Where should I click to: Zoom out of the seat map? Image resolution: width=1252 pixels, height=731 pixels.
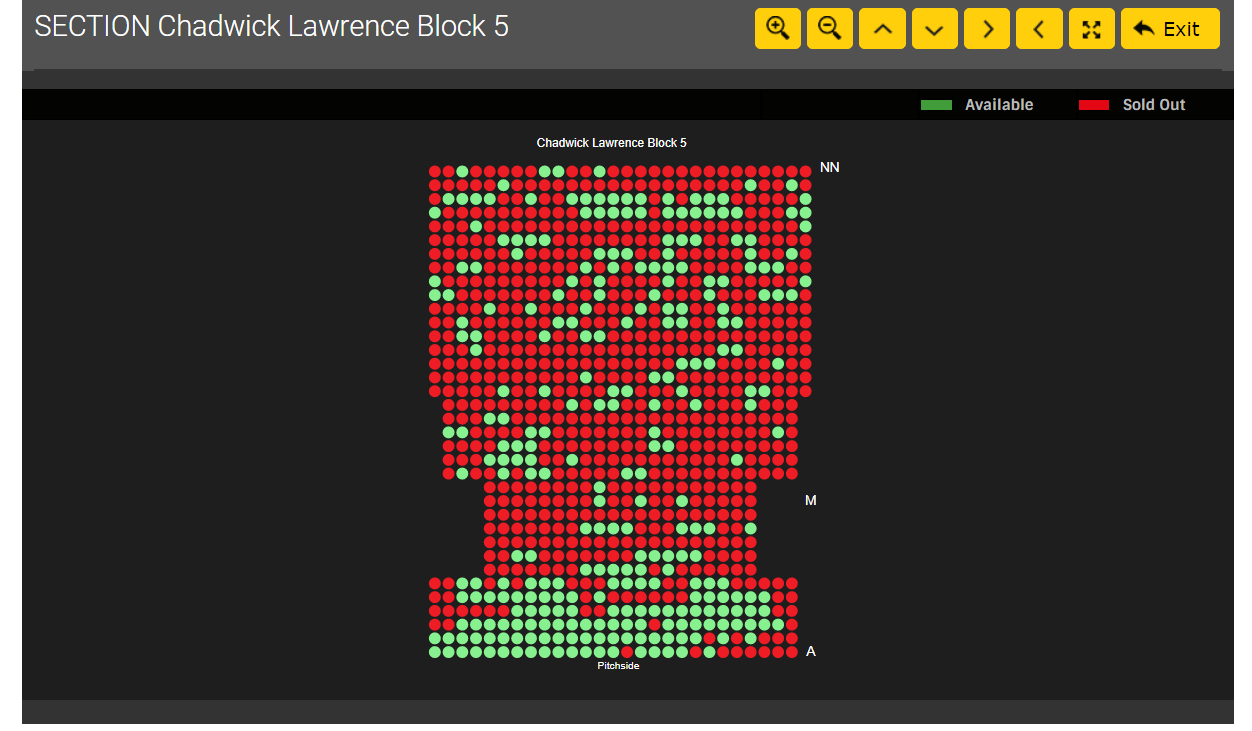click(x=829, y=29)
